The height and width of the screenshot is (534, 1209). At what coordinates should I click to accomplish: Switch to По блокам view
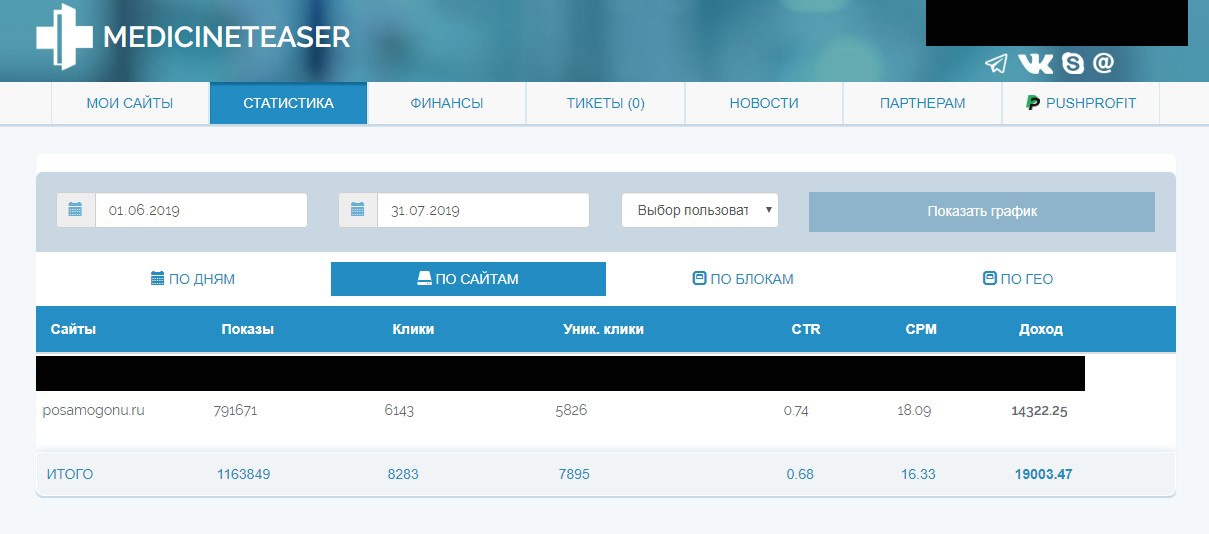(x=743, y=279)
